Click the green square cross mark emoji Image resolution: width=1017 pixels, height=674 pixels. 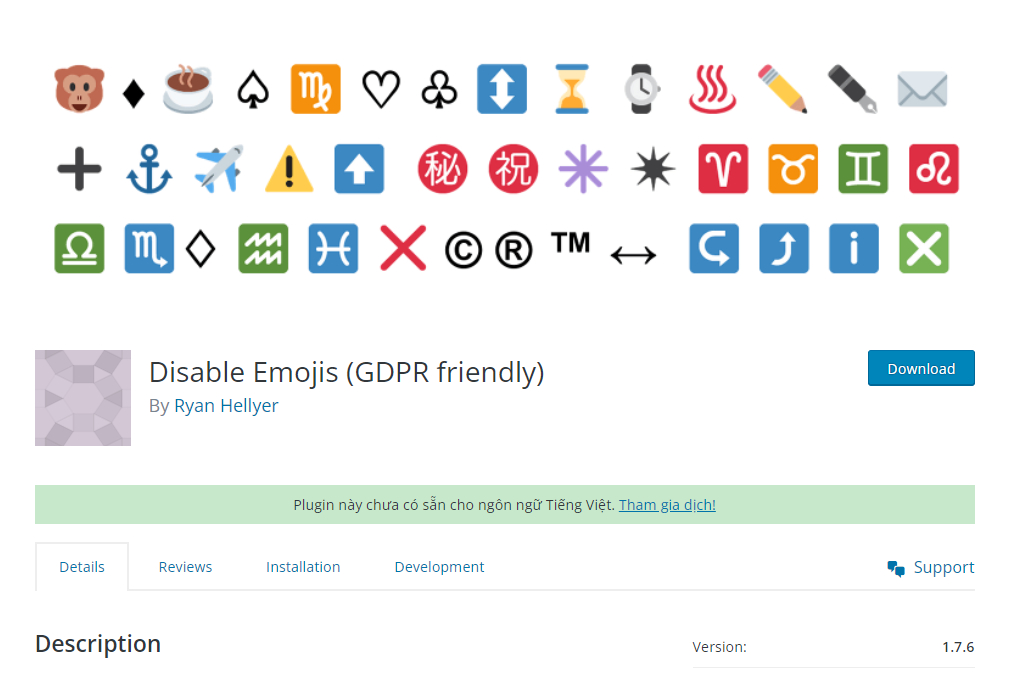point(924,248)
